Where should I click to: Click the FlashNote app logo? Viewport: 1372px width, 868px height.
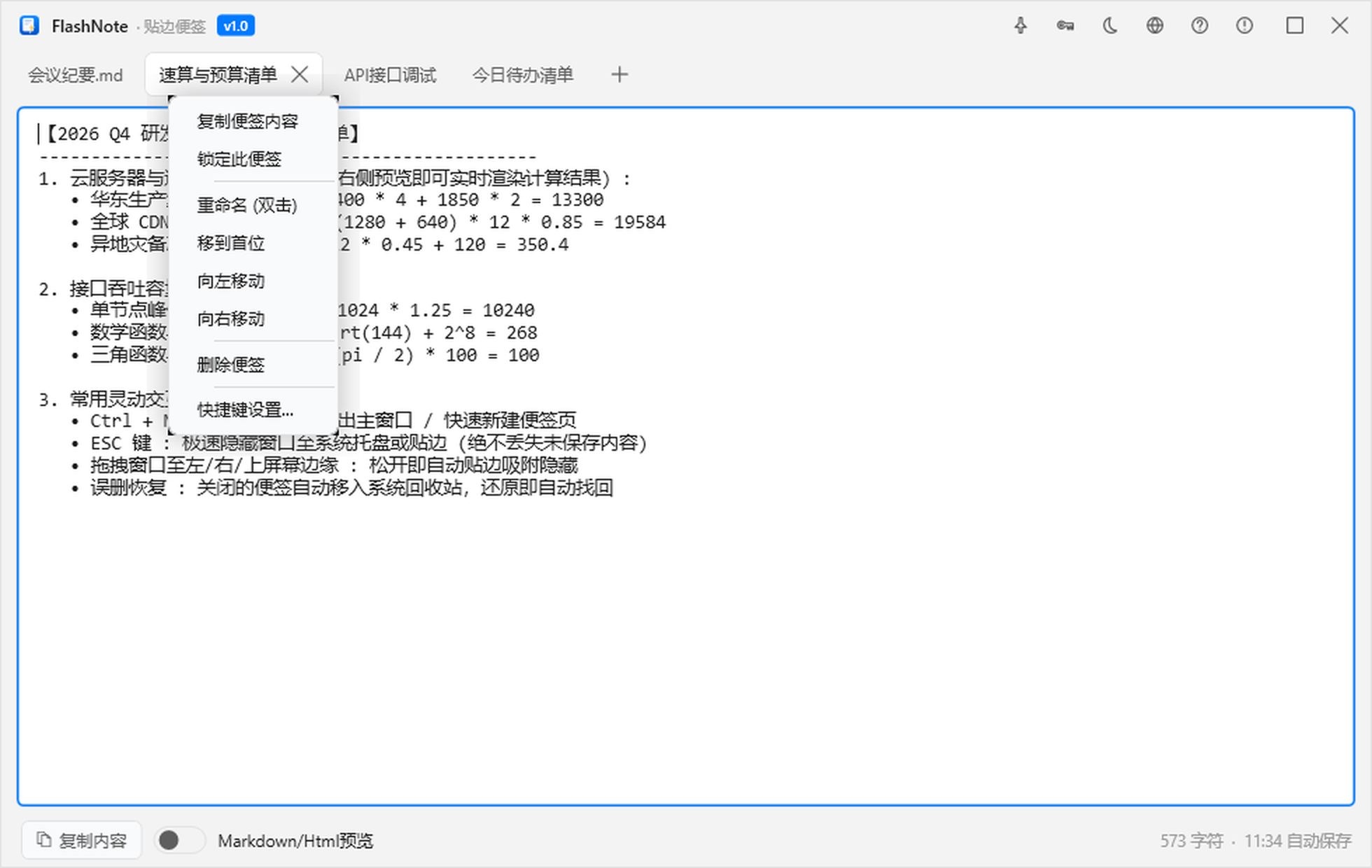tap(29, 26)
